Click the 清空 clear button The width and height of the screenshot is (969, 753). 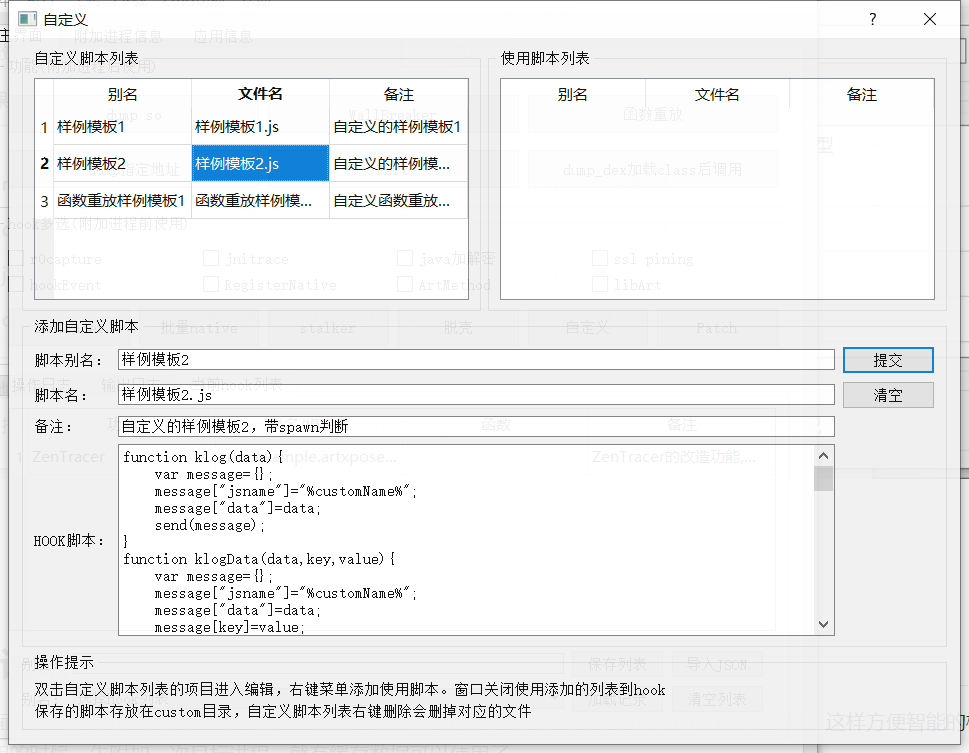(888, 395)
